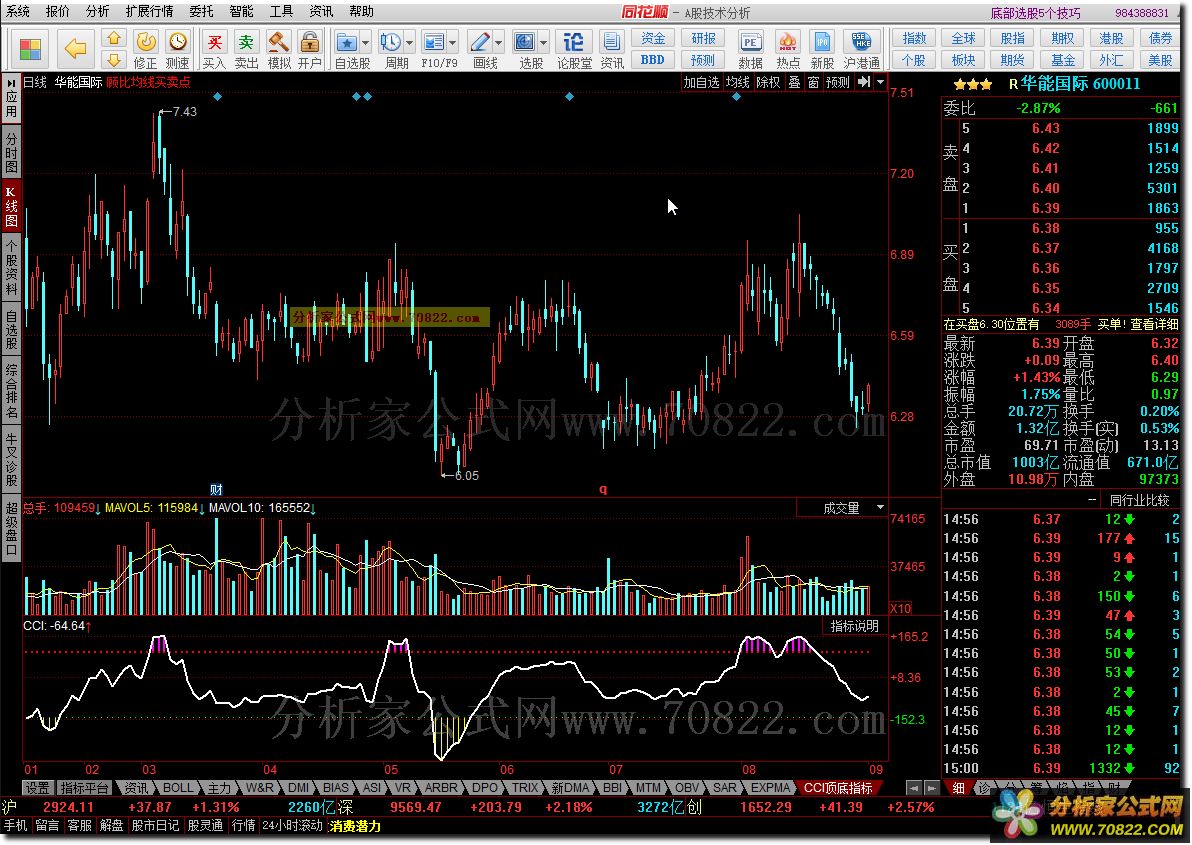Screen dimensions: 1192x845
Task: Click the down arrow page icon
Action: click(113, 60)
